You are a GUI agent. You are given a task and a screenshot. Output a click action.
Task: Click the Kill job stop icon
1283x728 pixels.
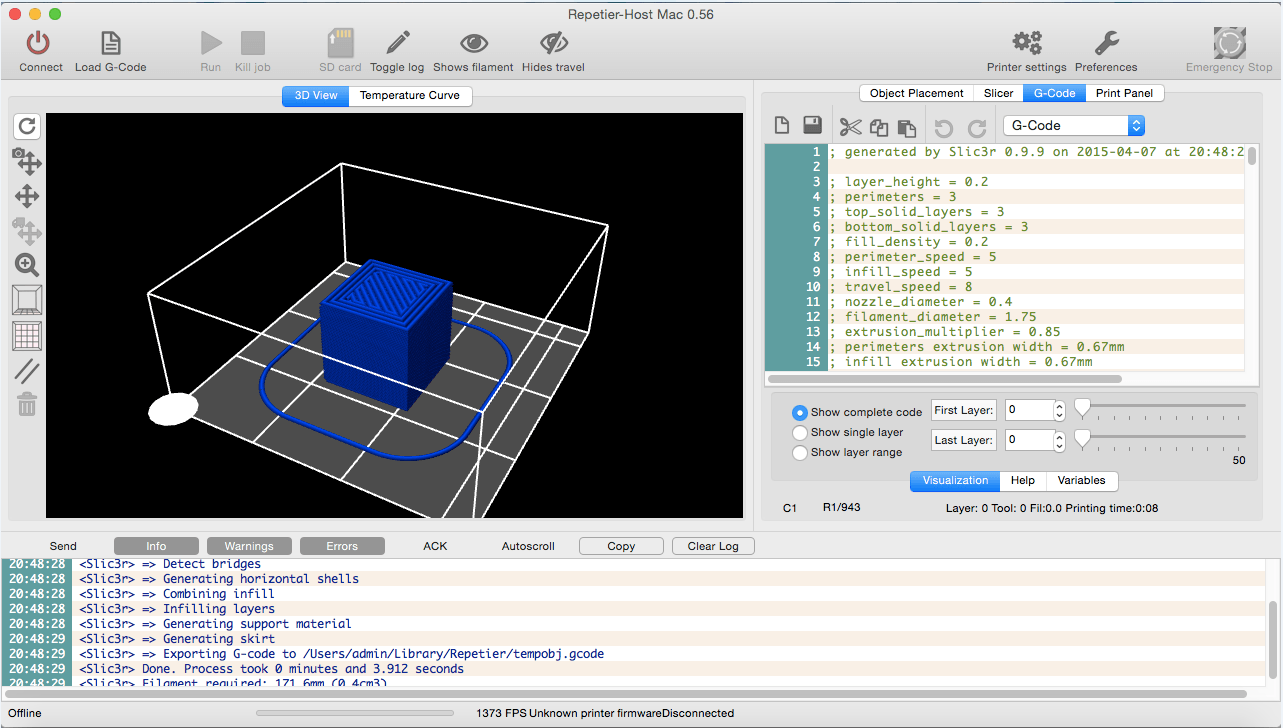point(252,43)
